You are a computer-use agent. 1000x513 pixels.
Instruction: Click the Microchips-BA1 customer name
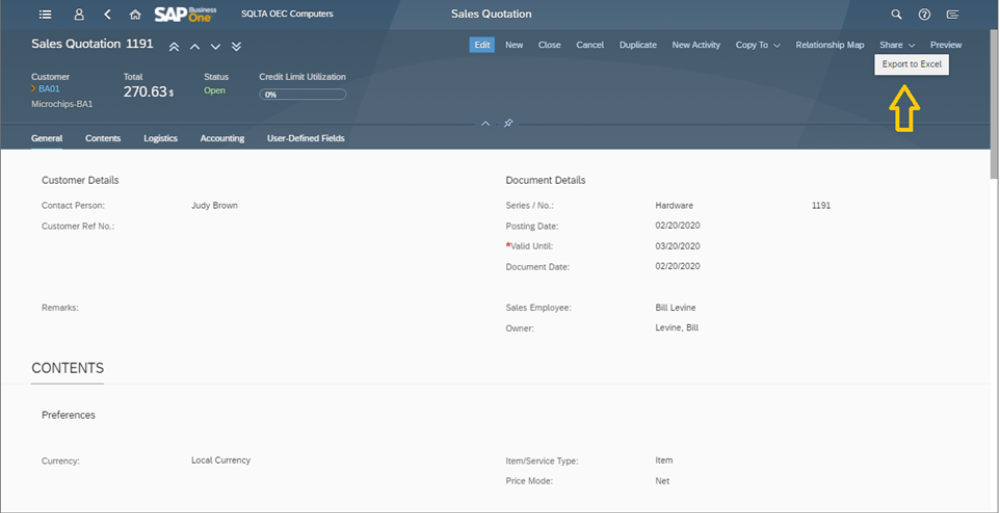(x=62, y=103)
